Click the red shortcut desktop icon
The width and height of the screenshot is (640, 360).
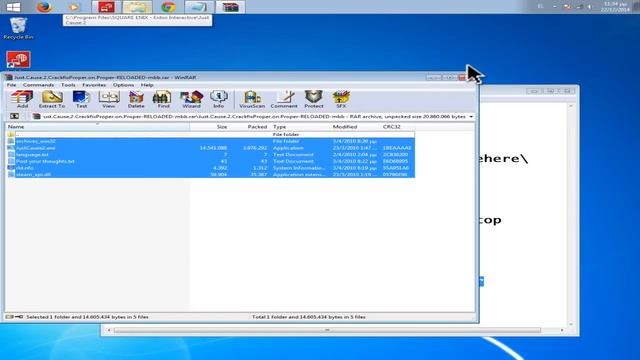tap(18, 60)
